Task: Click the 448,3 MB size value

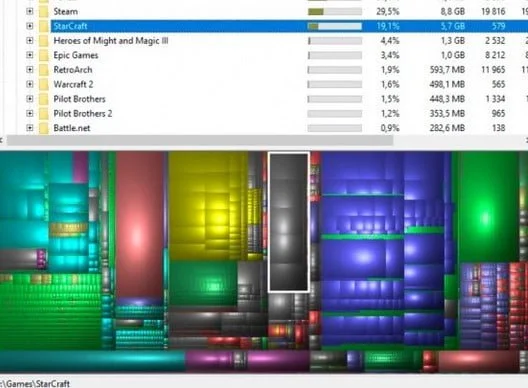Action: pyautogui.click(x=447, y=99)
